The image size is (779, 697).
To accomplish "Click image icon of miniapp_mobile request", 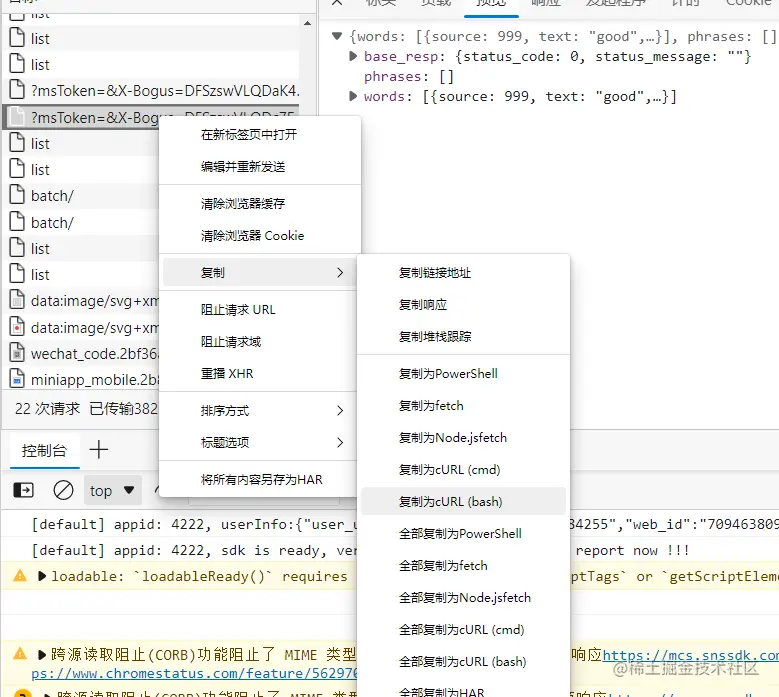I will 17,380.
